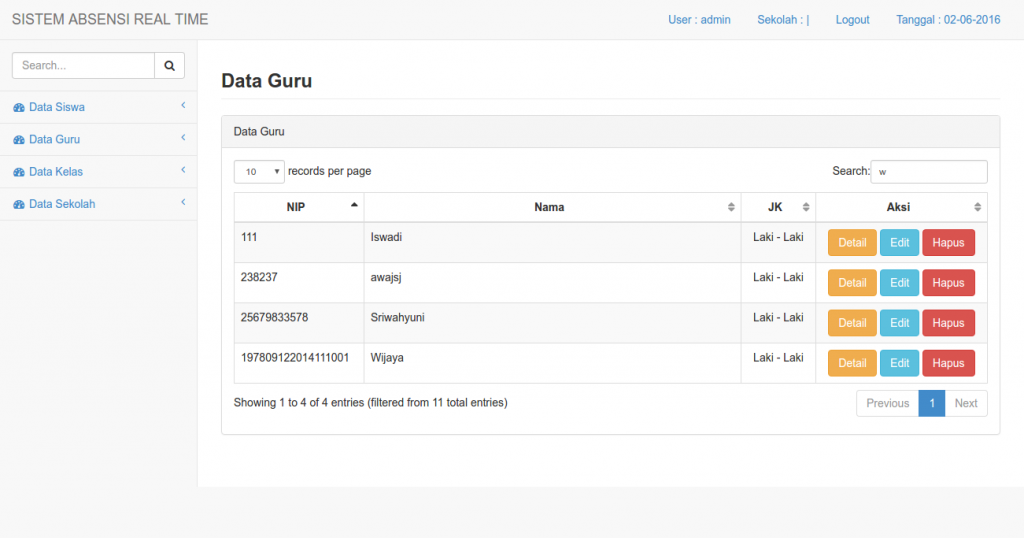Open the Data Guru sidebar menu
This screenshot has width=1024, height=538.
click(55, 140)
